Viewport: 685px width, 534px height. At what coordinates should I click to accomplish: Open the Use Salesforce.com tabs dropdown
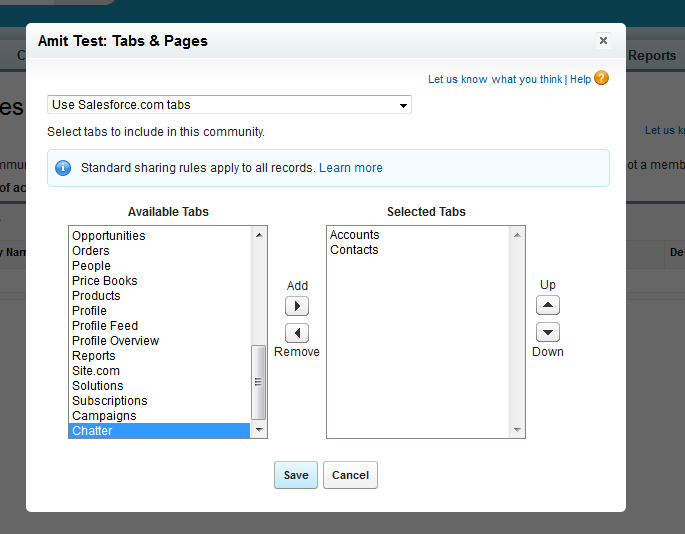(229, 105)
